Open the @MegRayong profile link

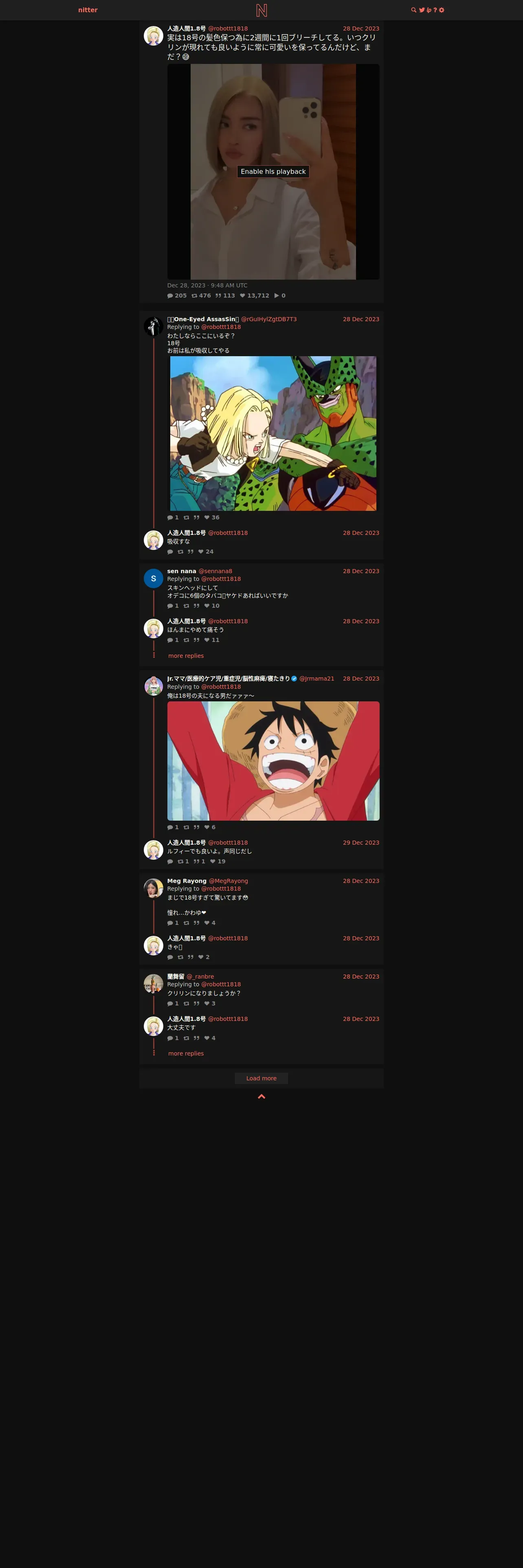click(x=229, y=881)
